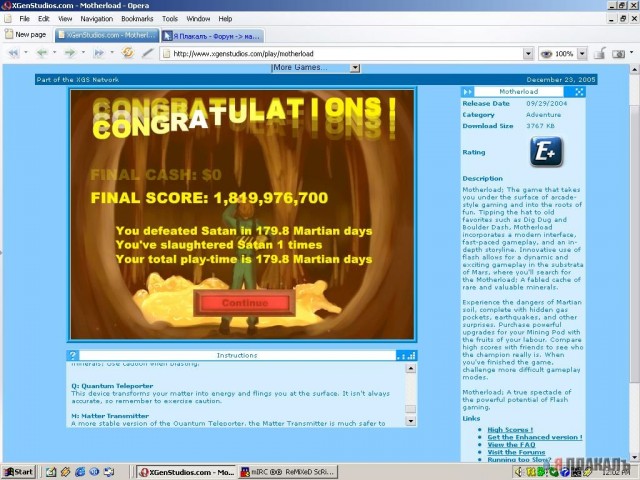This screenshot has width=640, height=480.
Task: Click the red Continue button in game
Action: click(244, 303)
